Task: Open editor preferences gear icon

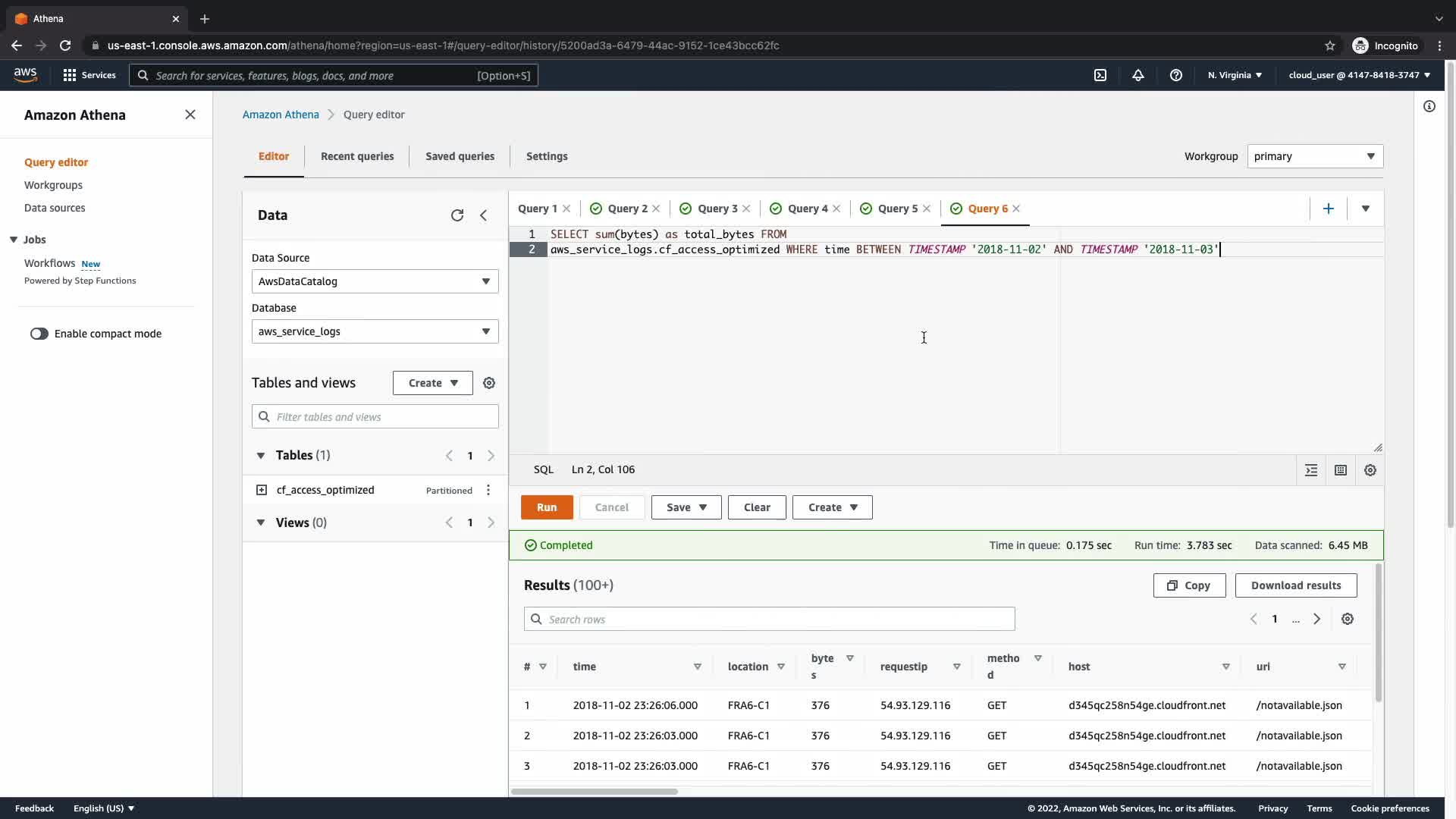Action: click(1370, 470)
